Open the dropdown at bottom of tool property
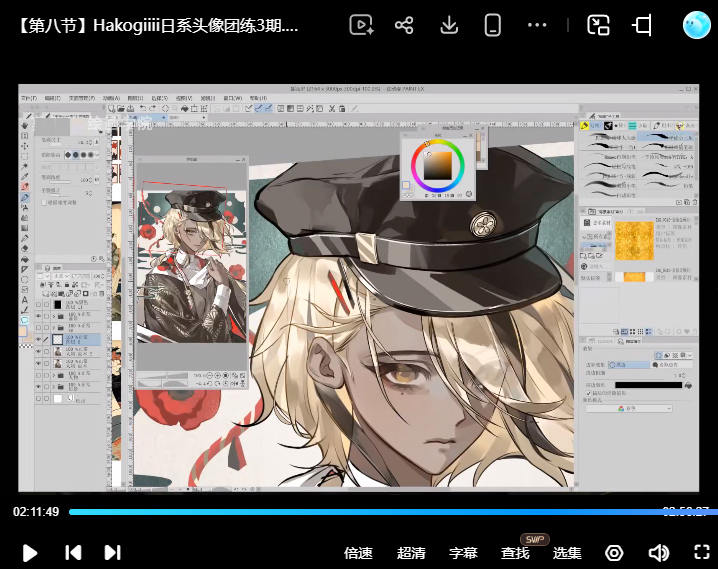This screenshot has width=718, height=569. 629,408
